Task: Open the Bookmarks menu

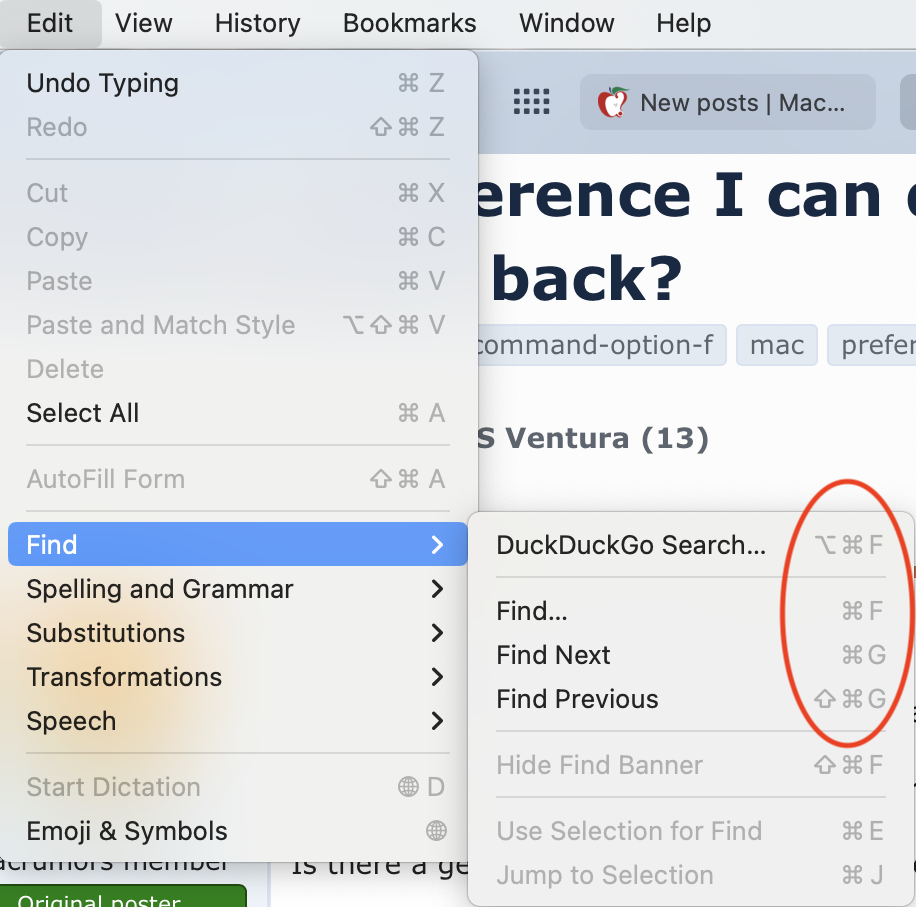Action: 409,23
